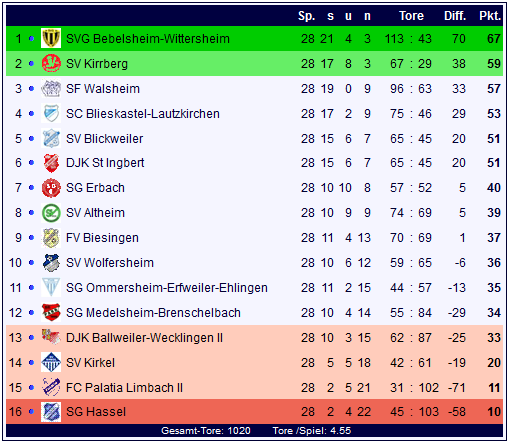Click the DJK St Ingbert red crest
Viewport: 510px width, 444px height.
(51, 163)
